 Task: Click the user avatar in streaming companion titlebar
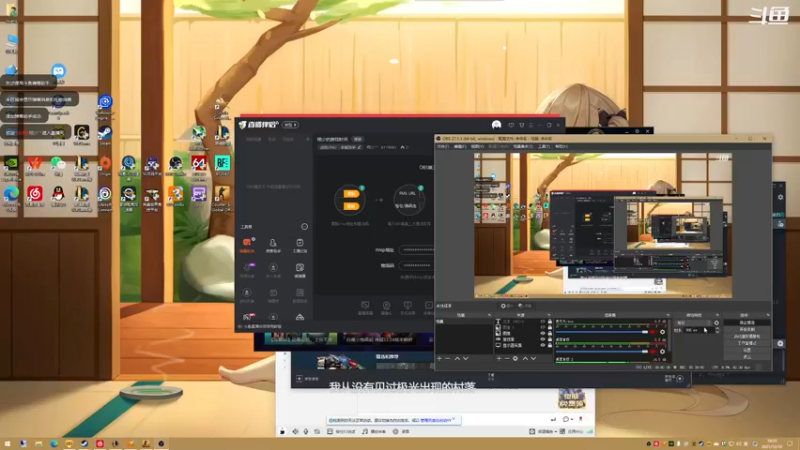pos(496,125)
